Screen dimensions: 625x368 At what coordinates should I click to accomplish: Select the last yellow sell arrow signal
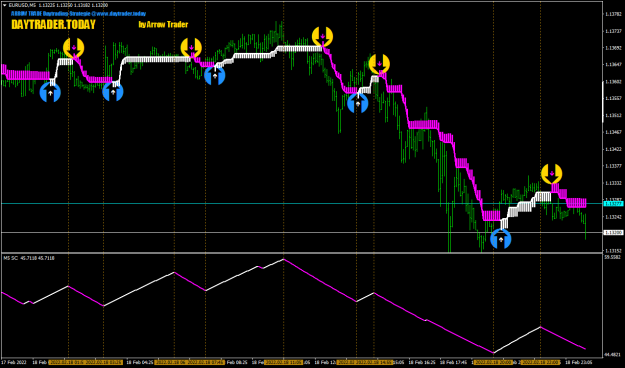click(x=552, y=174)
